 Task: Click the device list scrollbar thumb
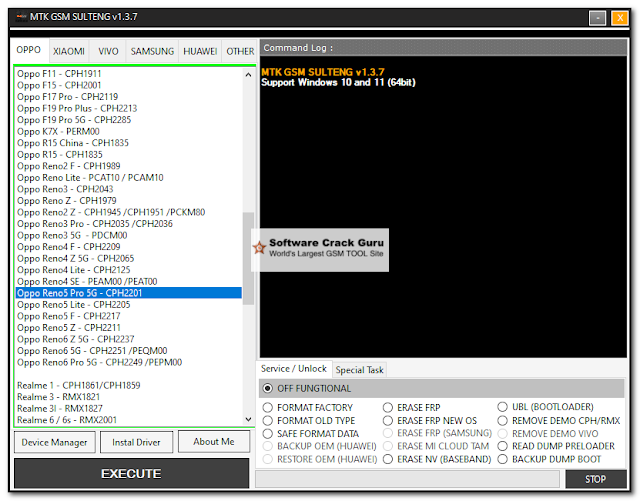tap(248, 258)
